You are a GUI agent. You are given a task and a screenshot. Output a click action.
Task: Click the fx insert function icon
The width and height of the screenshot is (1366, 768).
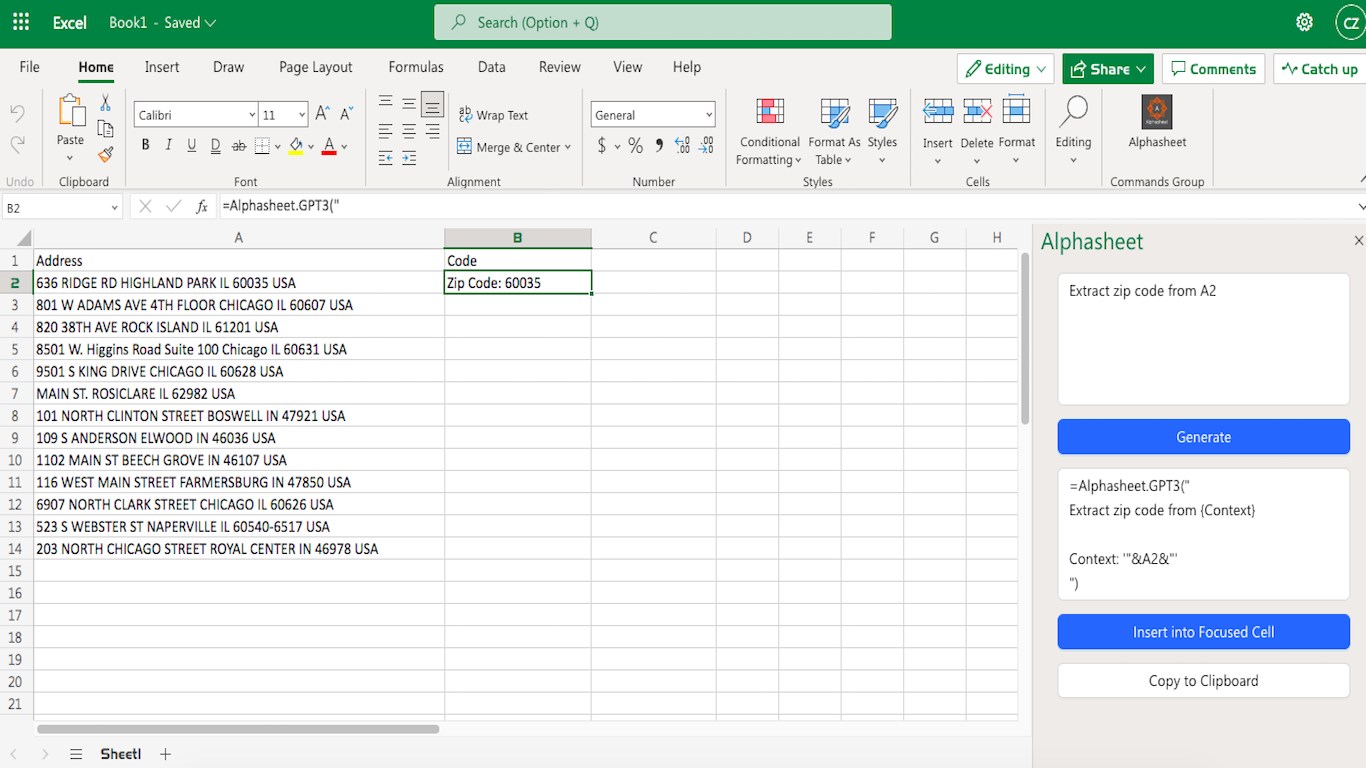[x=202, y=207]
